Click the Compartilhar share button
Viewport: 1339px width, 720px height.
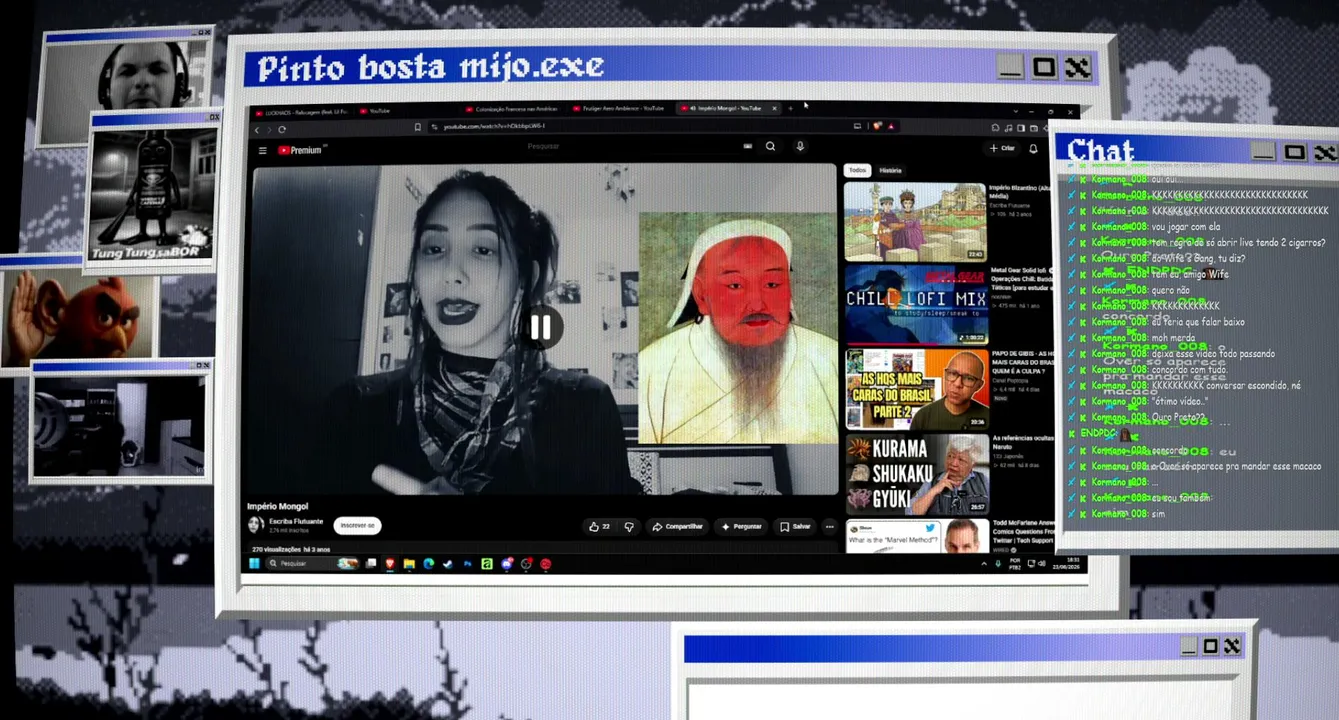coord(678,526)
